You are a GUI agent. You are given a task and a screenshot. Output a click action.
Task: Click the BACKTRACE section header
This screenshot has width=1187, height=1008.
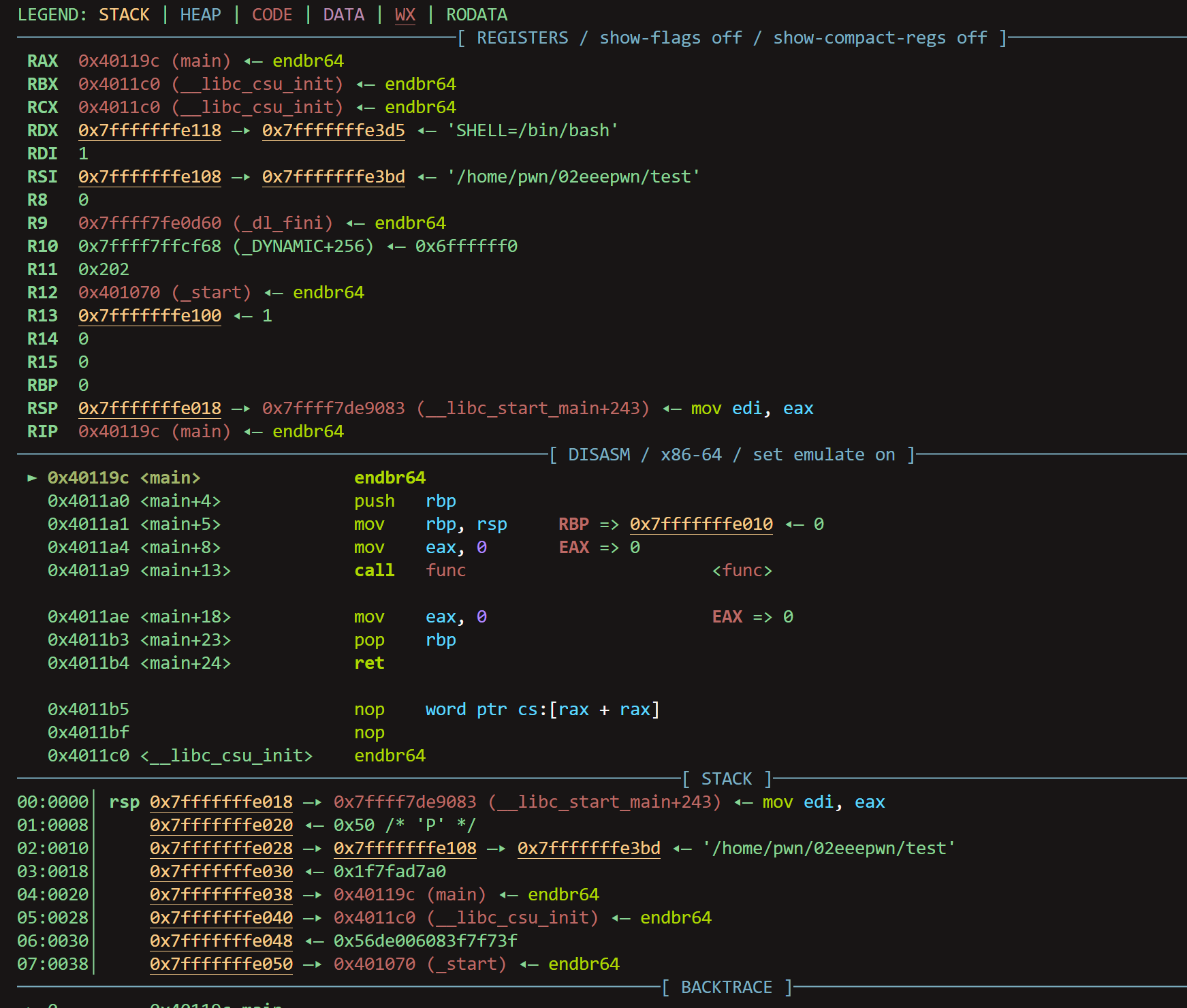pos(727,987)
